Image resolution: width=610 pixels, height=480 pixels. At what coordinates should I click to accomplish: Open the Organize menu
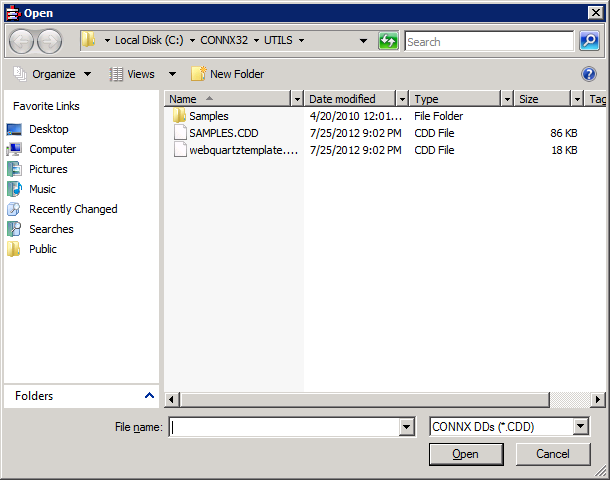[53, 74]
